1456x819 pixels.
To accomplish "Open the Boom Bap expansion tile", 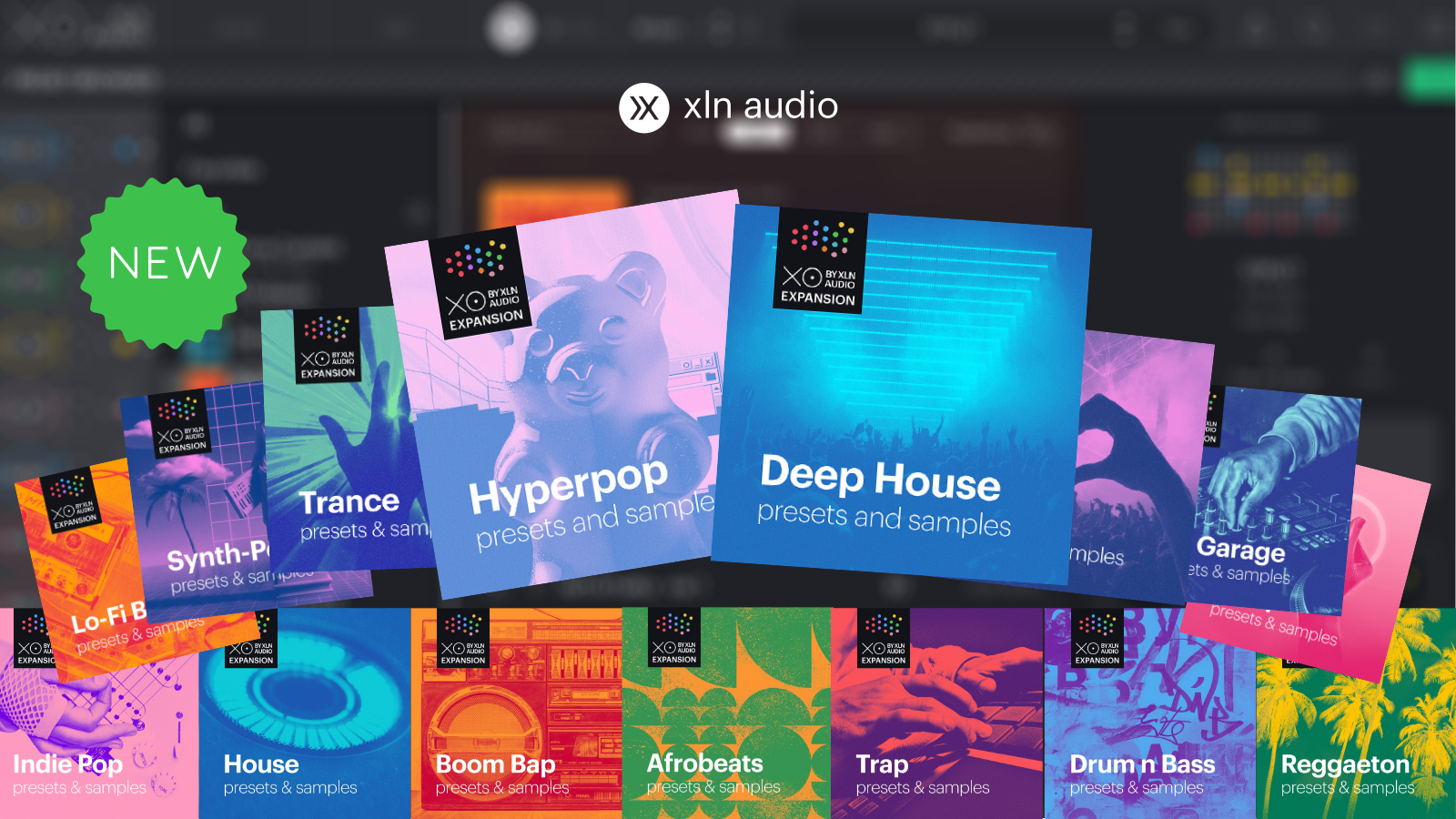I will point(517,714).
